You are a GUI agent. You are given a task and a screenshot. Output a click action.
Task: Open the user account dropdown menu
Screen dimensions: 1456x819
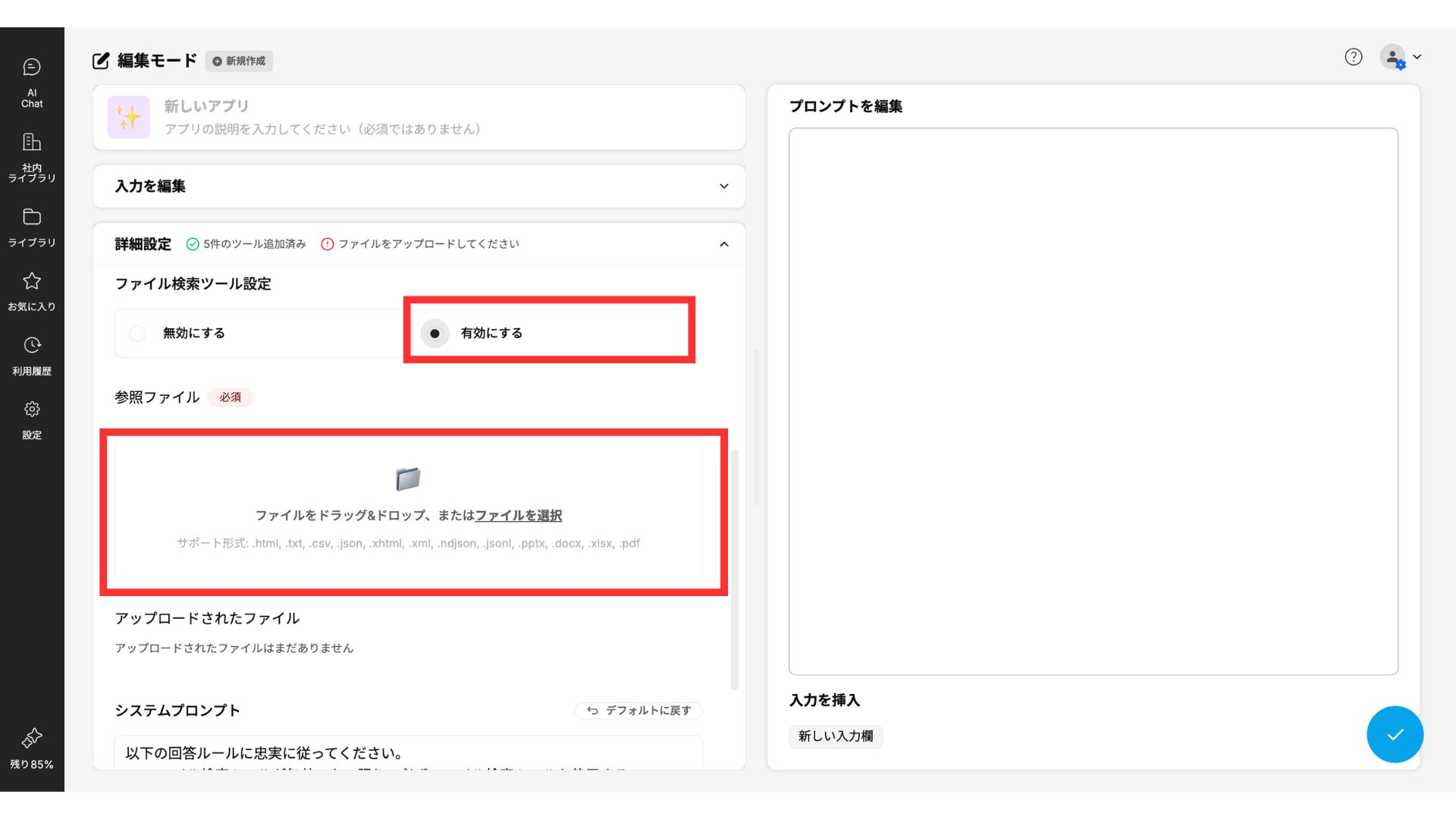[1400, 58]
